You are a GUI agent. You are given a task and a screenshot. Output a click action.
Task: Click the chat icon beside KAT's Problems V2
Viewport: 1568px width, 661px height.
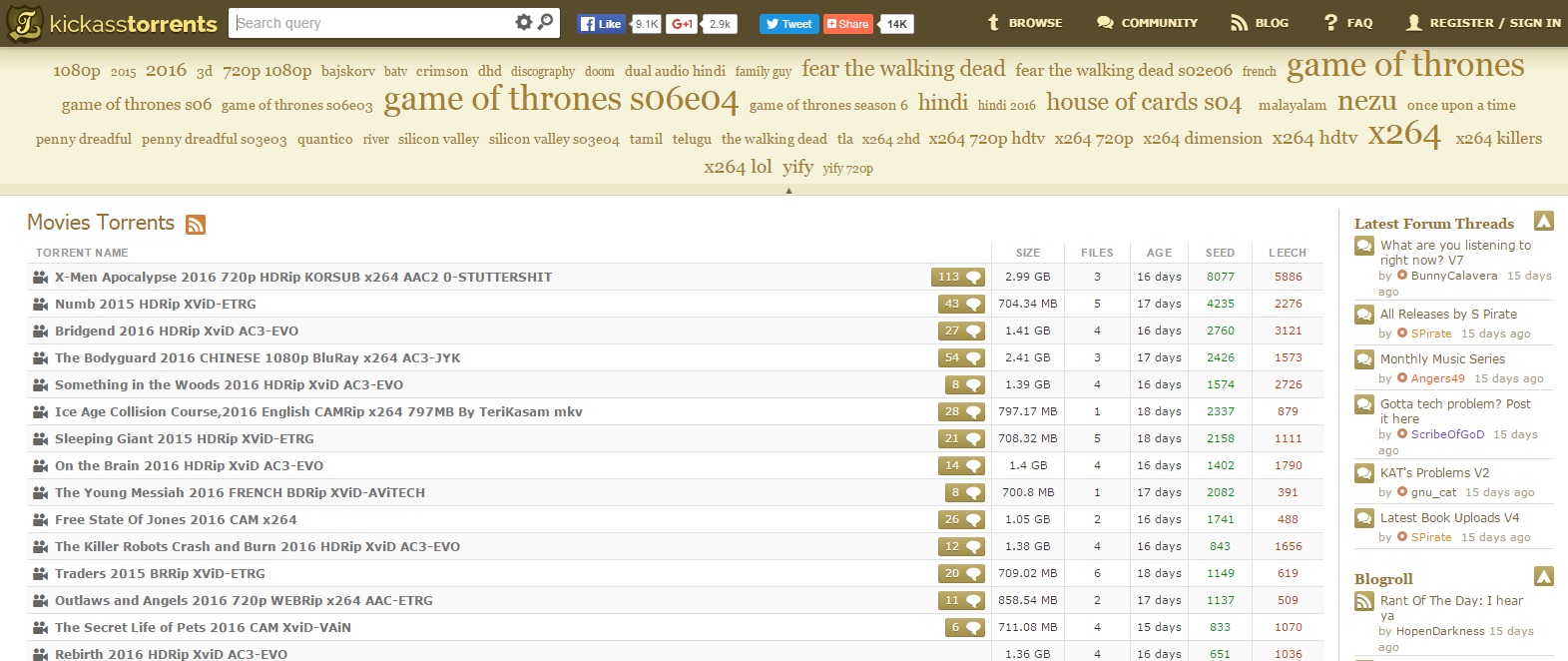[x=1363, y=473]
